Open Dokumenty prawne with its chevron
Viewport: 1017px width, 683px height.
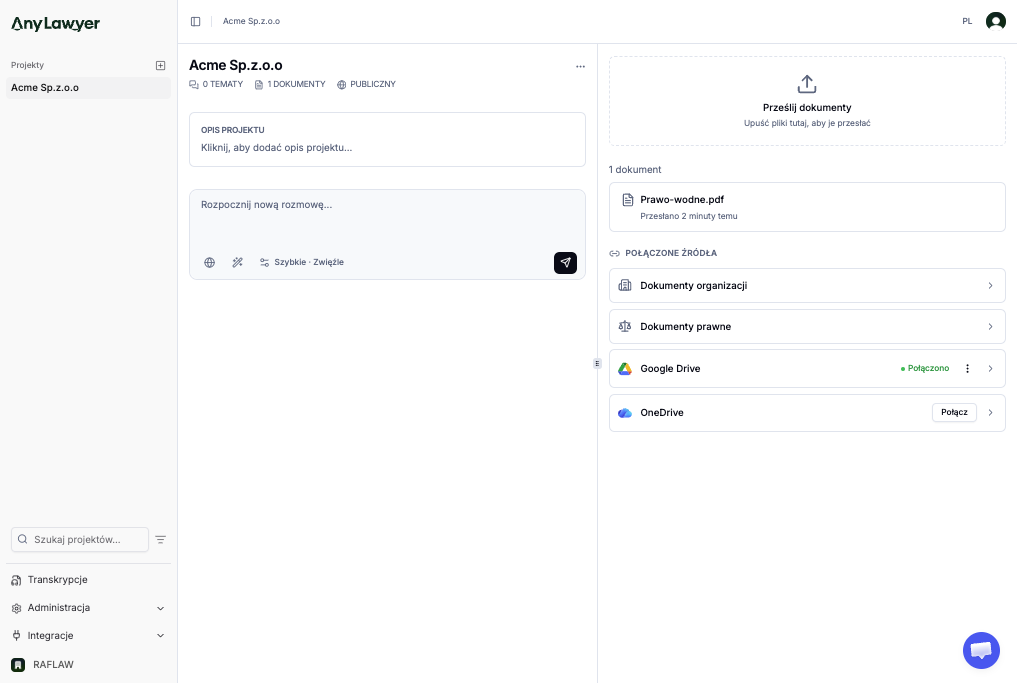click(x=990, y=326)
